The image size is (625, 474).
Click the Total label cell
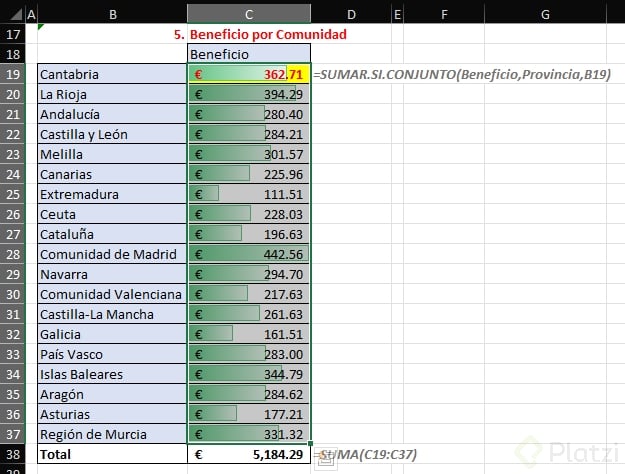pos(111,454)
